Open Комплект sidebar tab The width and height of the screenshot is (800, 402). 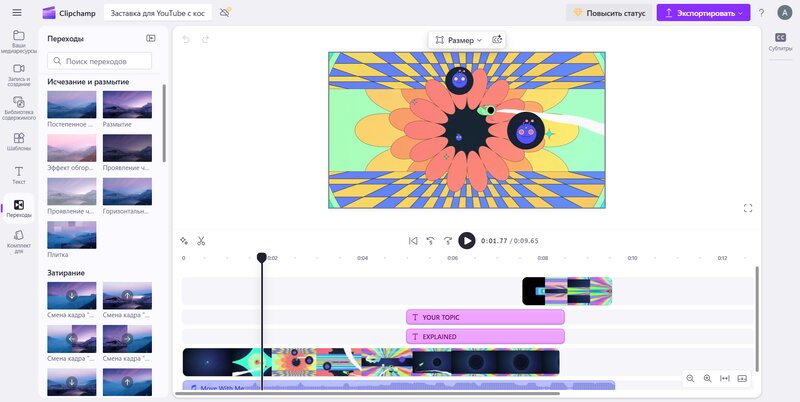click(19, 242)
